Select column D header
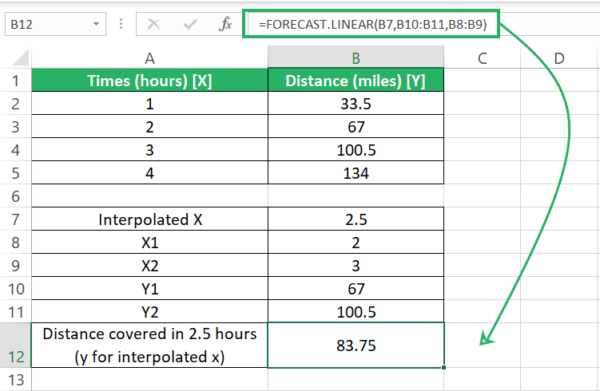The height and width of the screenshot is (391, 600). pos(559,58)
